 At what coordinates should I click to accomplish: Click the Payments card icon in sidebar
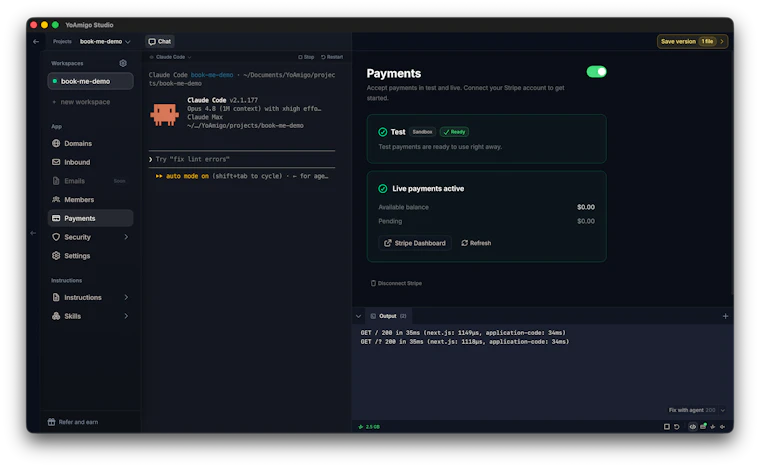pos(56,218)
